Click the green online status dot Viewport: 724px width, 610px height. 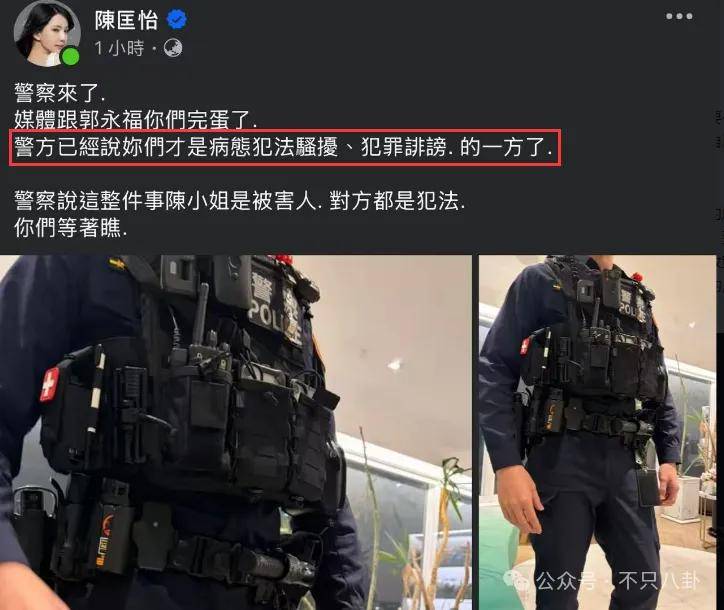71,57
